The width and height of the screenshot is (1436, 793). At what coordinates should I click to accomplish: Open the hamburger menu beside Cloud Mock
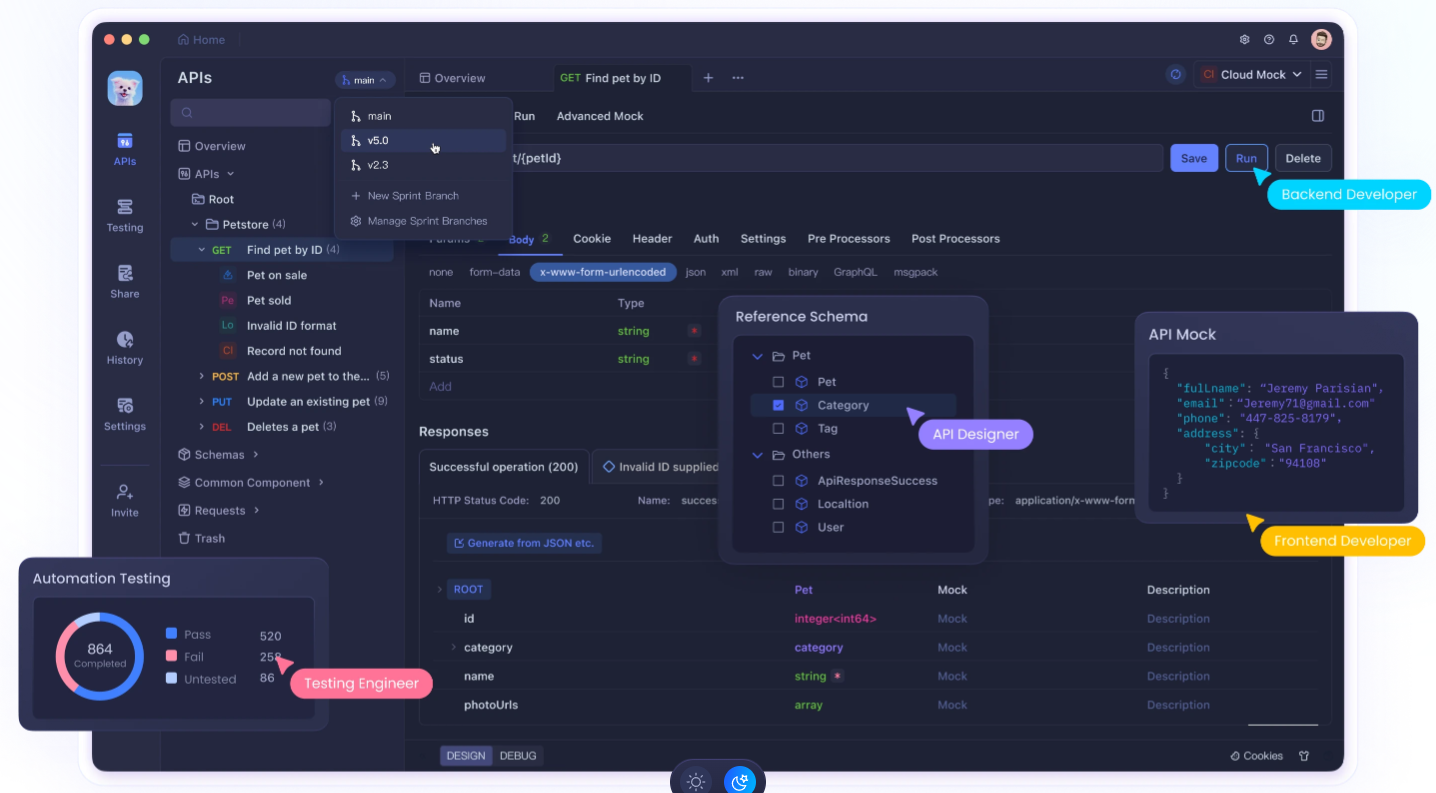click(1321, 75)
